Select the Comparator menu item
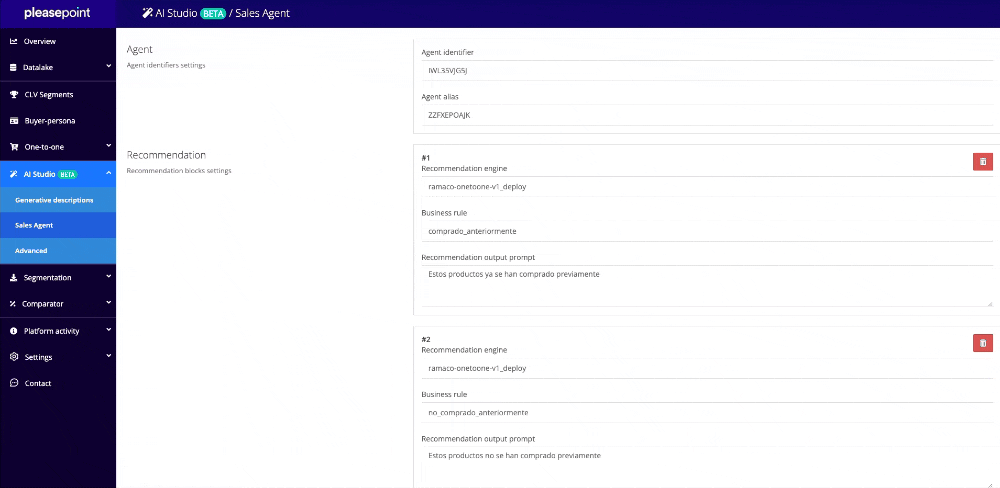This screenshot has height=488, width=1000. tap(43, 303)
